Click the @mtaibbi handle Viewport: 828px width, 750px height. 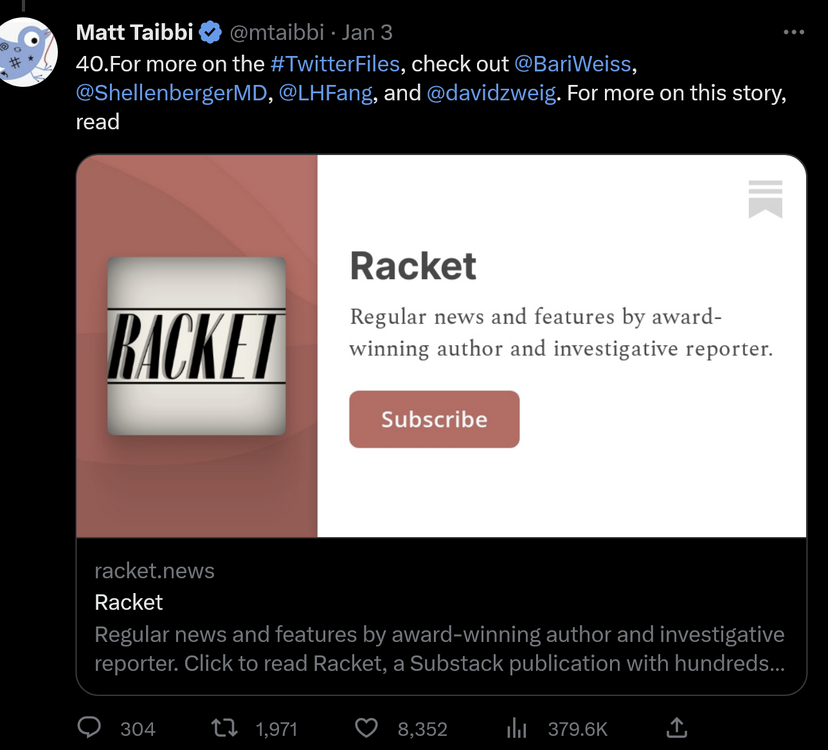(277, 33)
